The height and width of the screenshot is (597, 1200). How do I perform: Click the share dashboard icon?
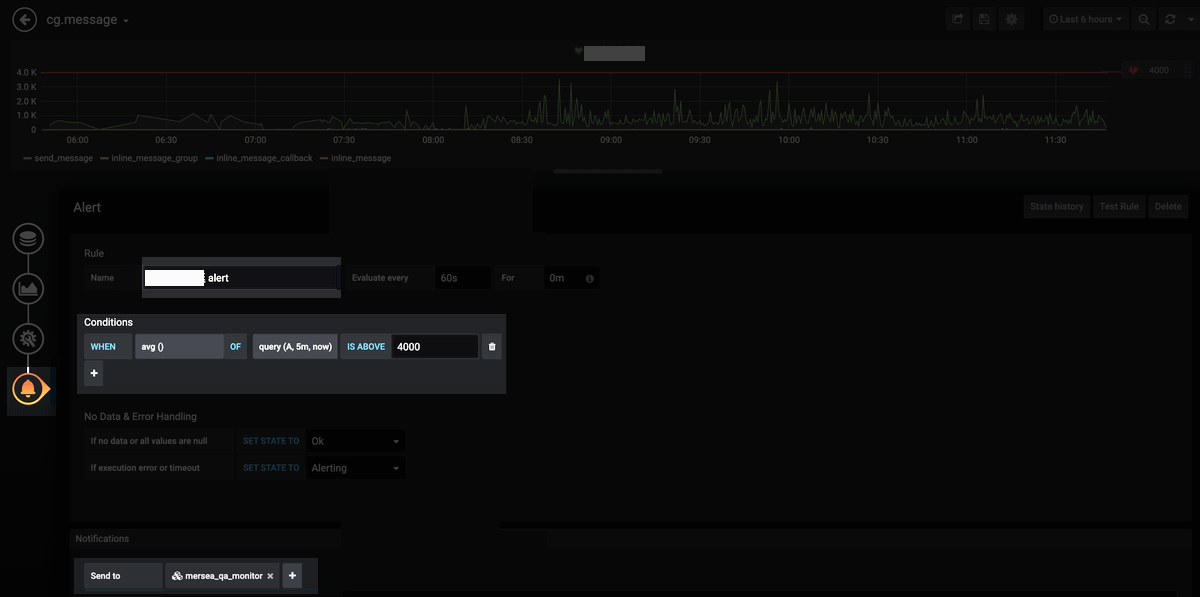(x=957, y=18)
